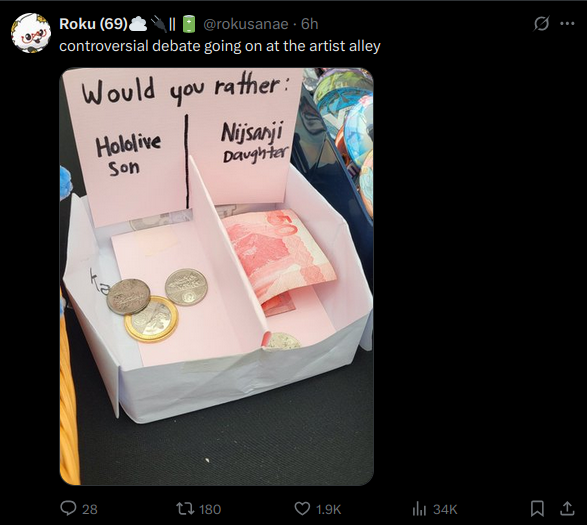Viewport: 587px width, 525px height.
Task: Open the Roku profile avatar picture
Action: point(31,33)
